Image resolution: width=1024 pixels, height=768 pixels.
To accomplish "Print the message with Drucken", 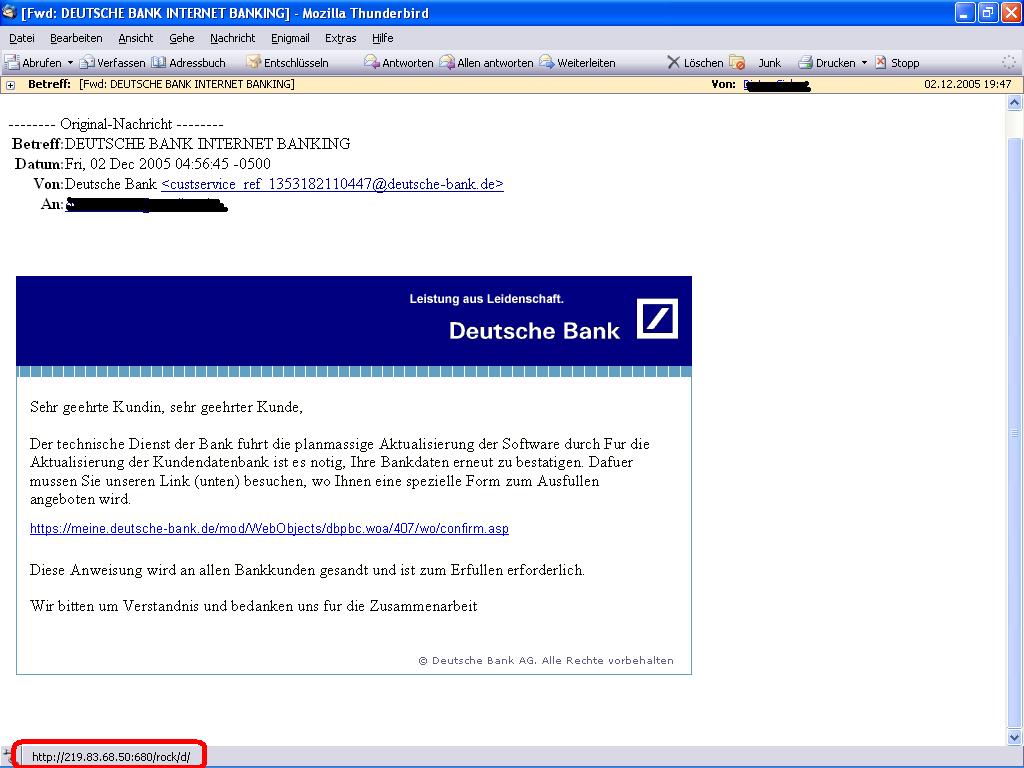I will point(827,63).
